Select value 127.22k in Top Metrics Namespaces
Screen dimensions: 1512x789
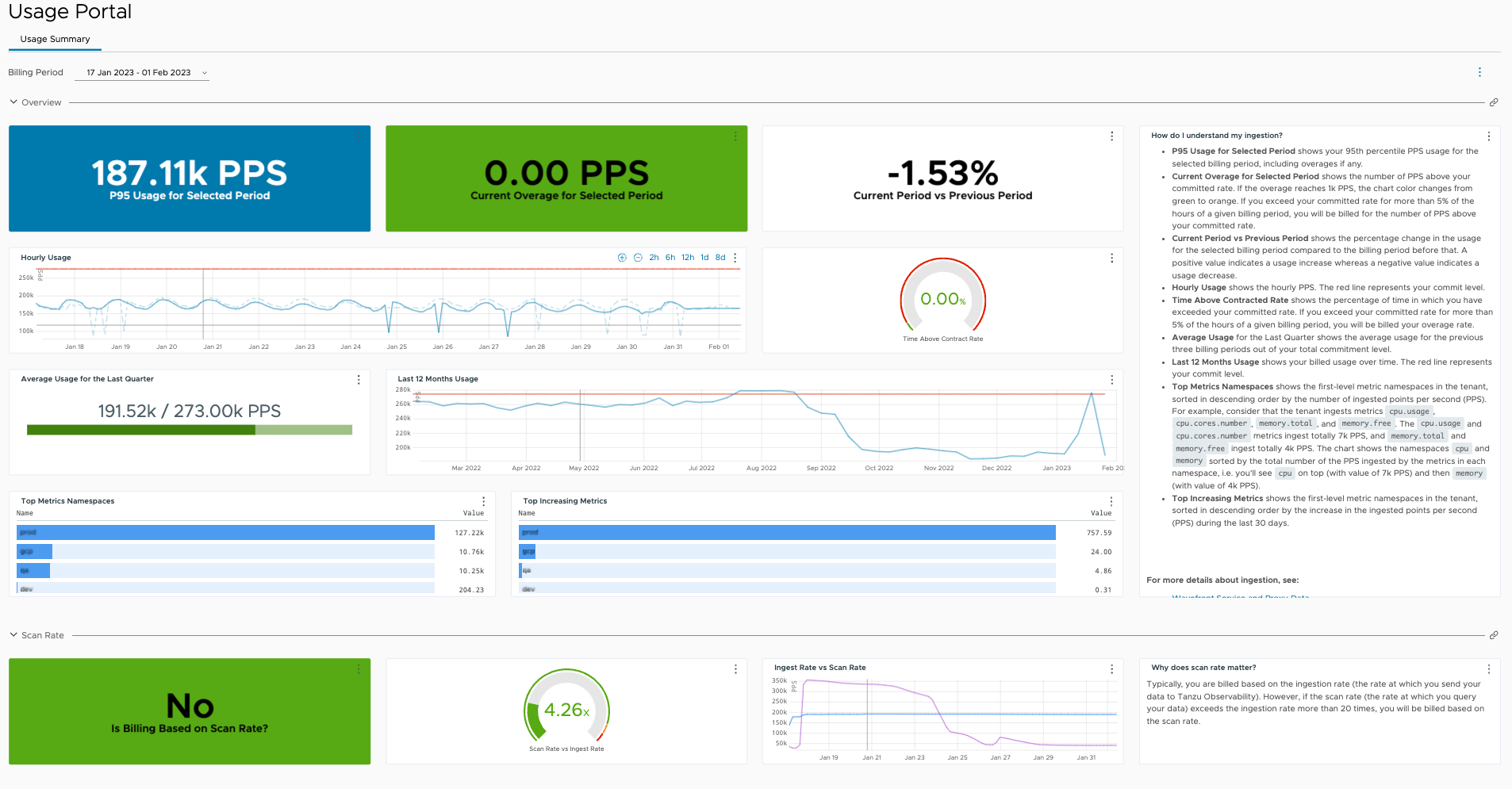(x=470, y=533)
